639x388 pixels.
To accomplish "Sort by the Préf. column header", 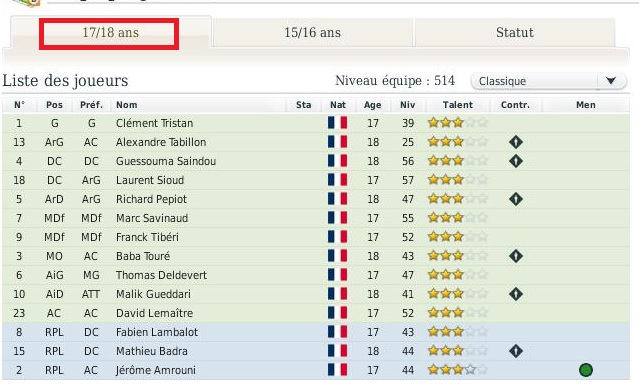I will tap(91, 105).
